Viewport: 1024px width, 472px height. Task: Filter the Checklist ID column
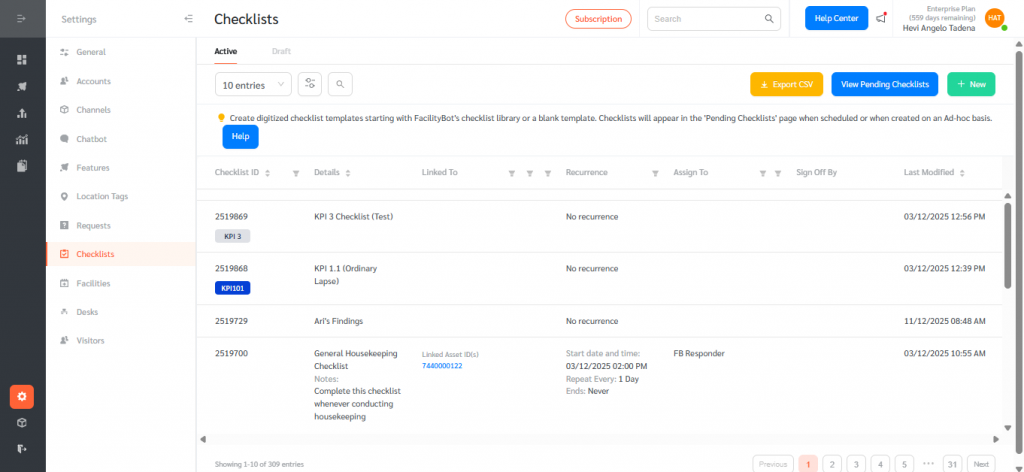(x=295, y=173)
